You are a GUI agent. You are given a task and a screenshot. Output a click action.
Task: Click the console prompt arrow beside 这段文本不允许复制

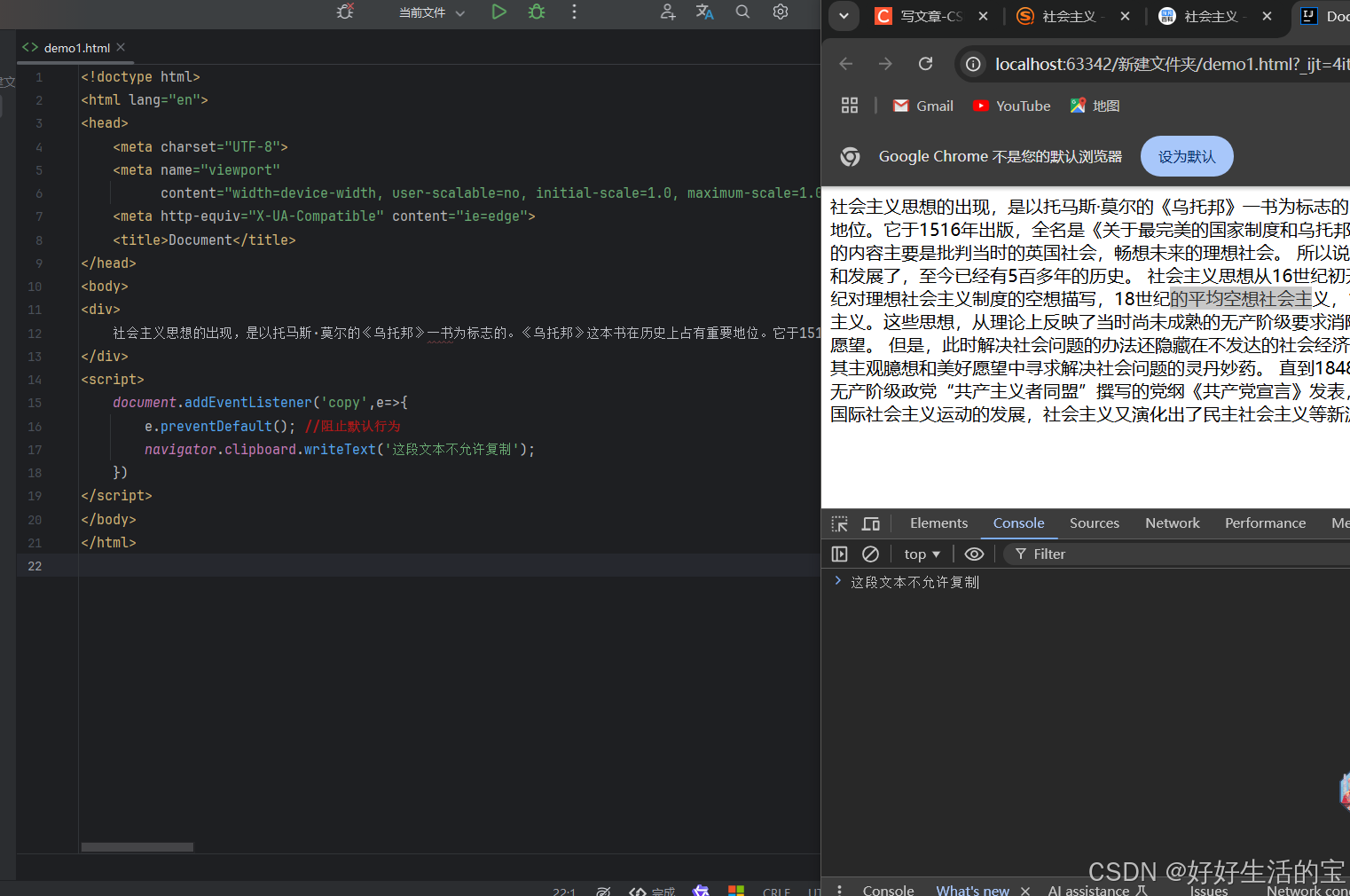(837, 580)
